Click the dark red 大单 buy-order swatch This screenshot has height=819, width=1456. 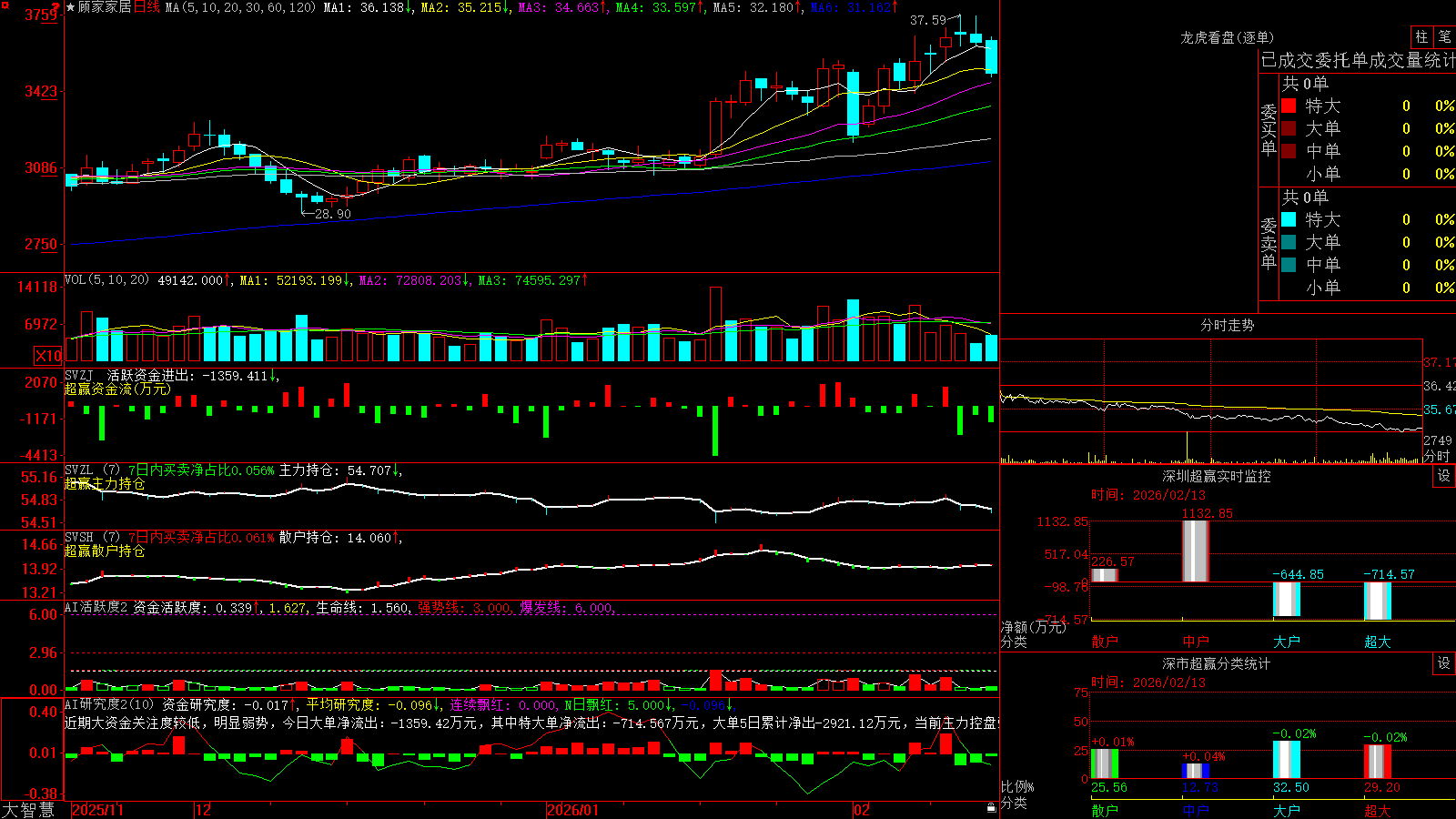pos(1289,128)
